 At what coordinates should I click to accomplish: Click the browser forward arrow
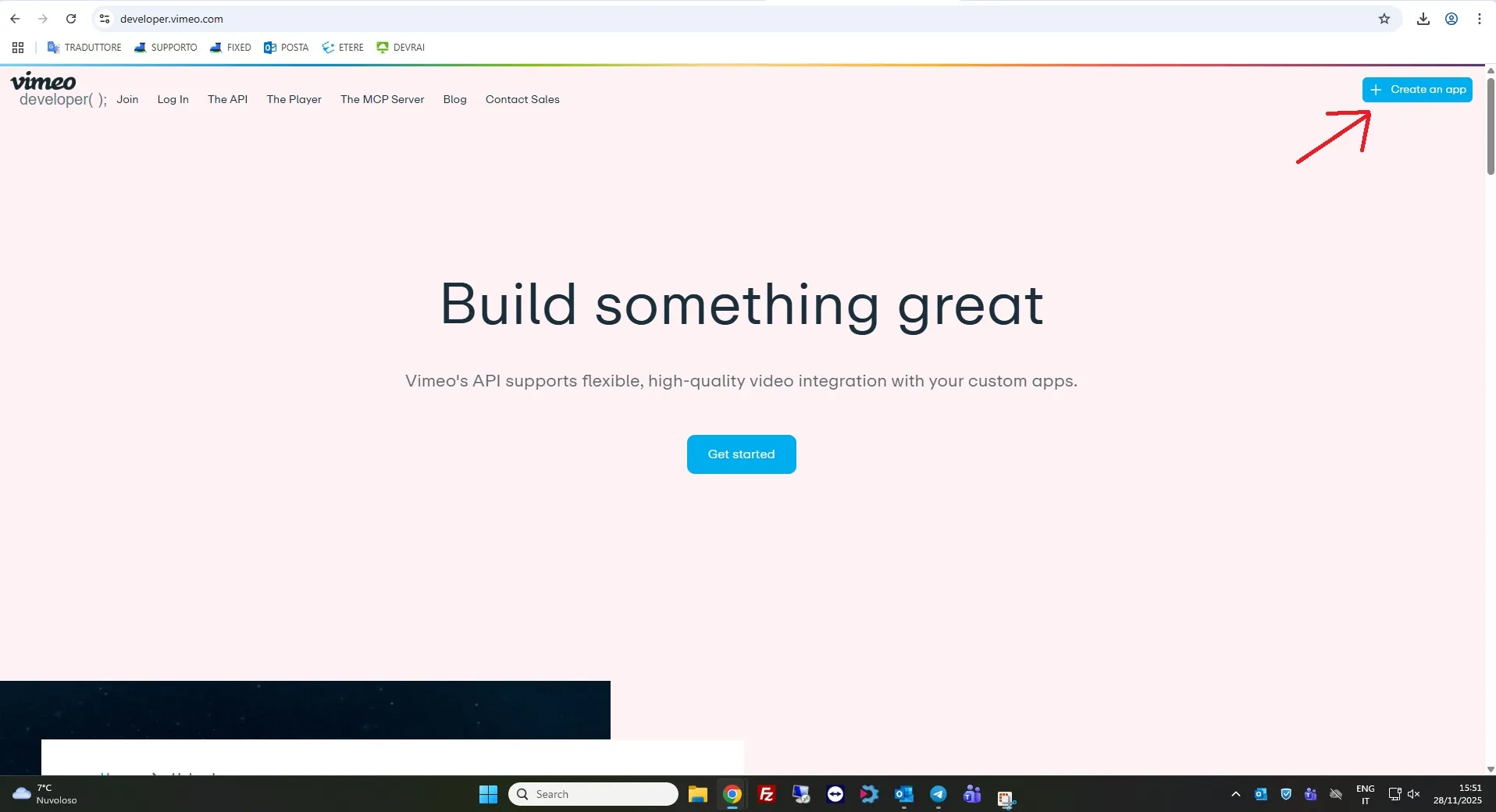(x=43, y=19)
